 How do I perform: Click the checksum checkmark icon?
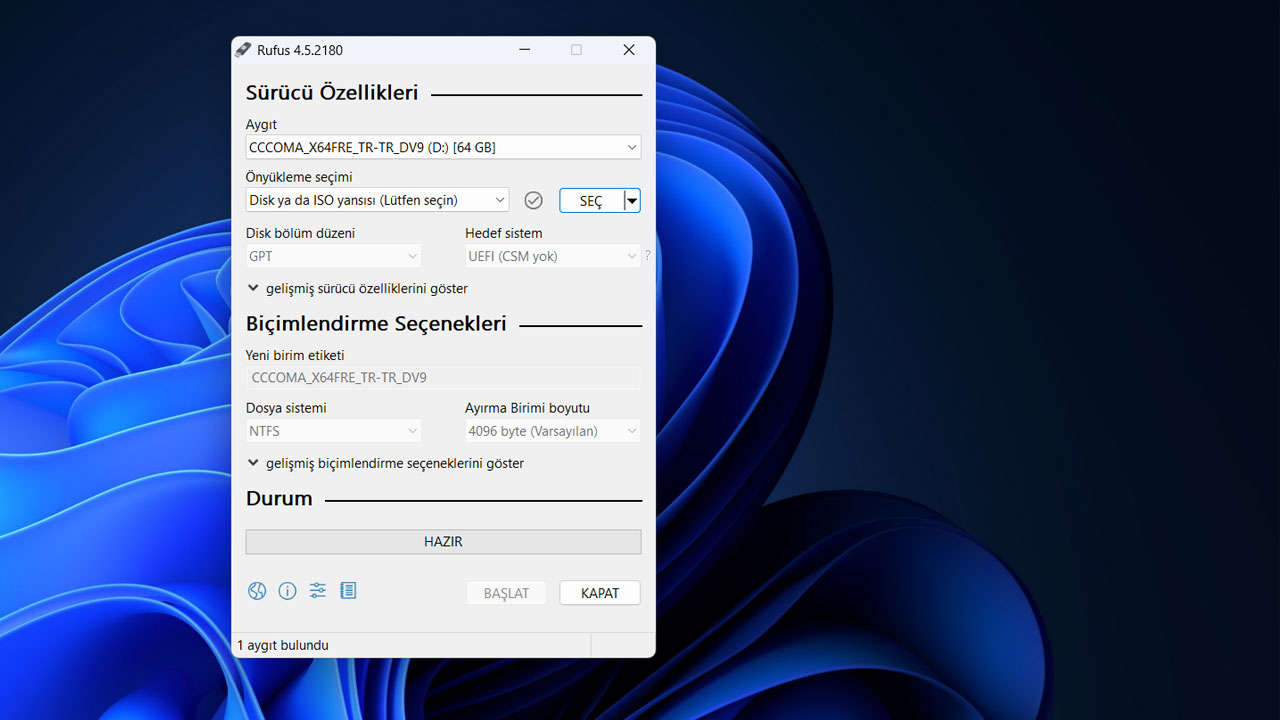pos(534,200)
